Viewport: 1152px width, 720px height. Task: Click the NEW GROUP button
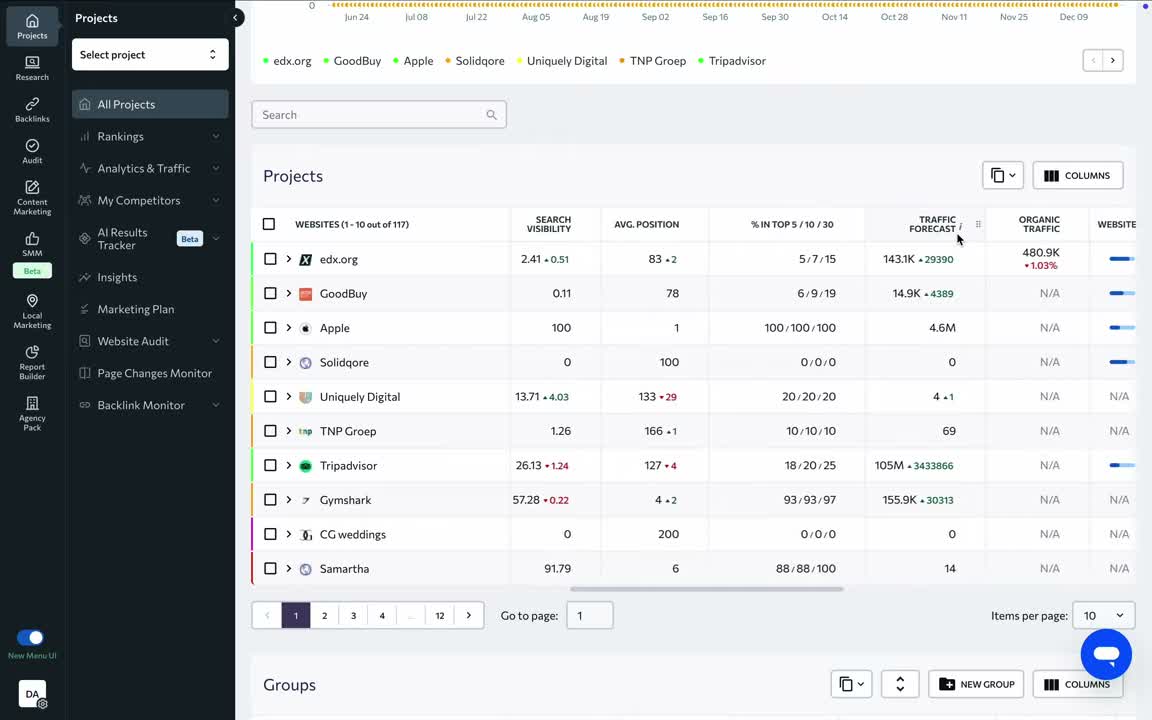pos(976,684)
